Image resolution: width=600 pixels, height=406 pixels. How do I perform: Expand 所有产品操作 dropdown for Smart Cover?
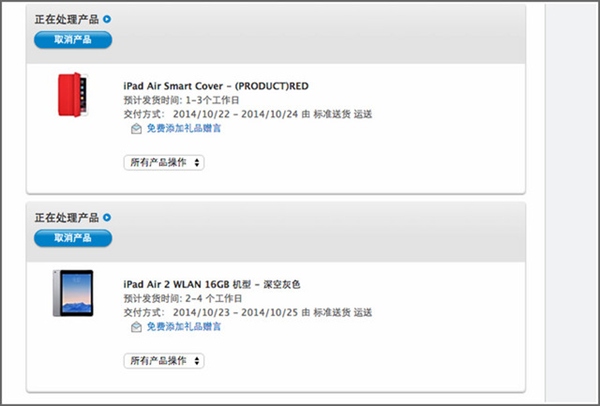164,162
